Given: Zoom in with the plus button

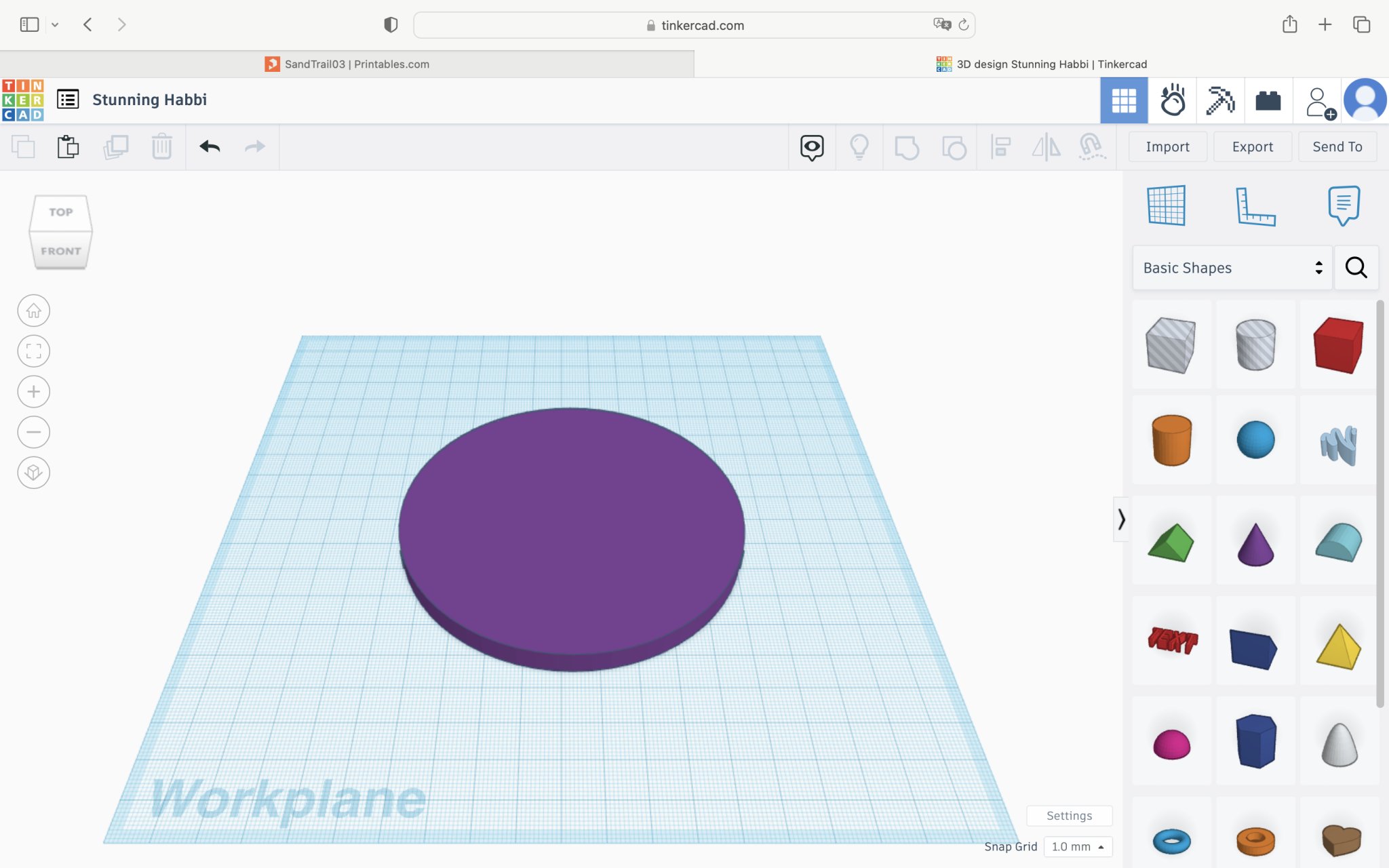Looking at the screenshot, I should [33, 391].
